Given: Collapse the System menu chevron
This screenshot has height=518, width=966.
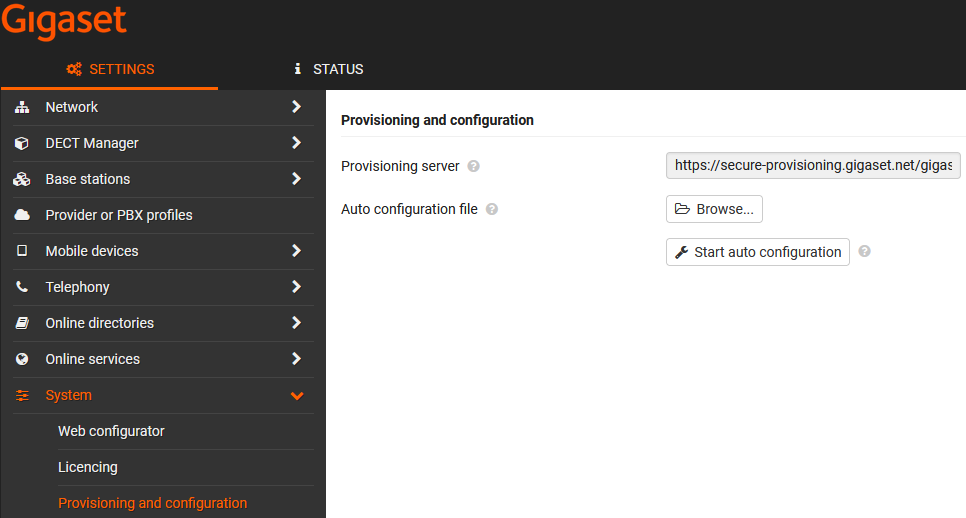Looking at the screenshot, I should point(297,395).
